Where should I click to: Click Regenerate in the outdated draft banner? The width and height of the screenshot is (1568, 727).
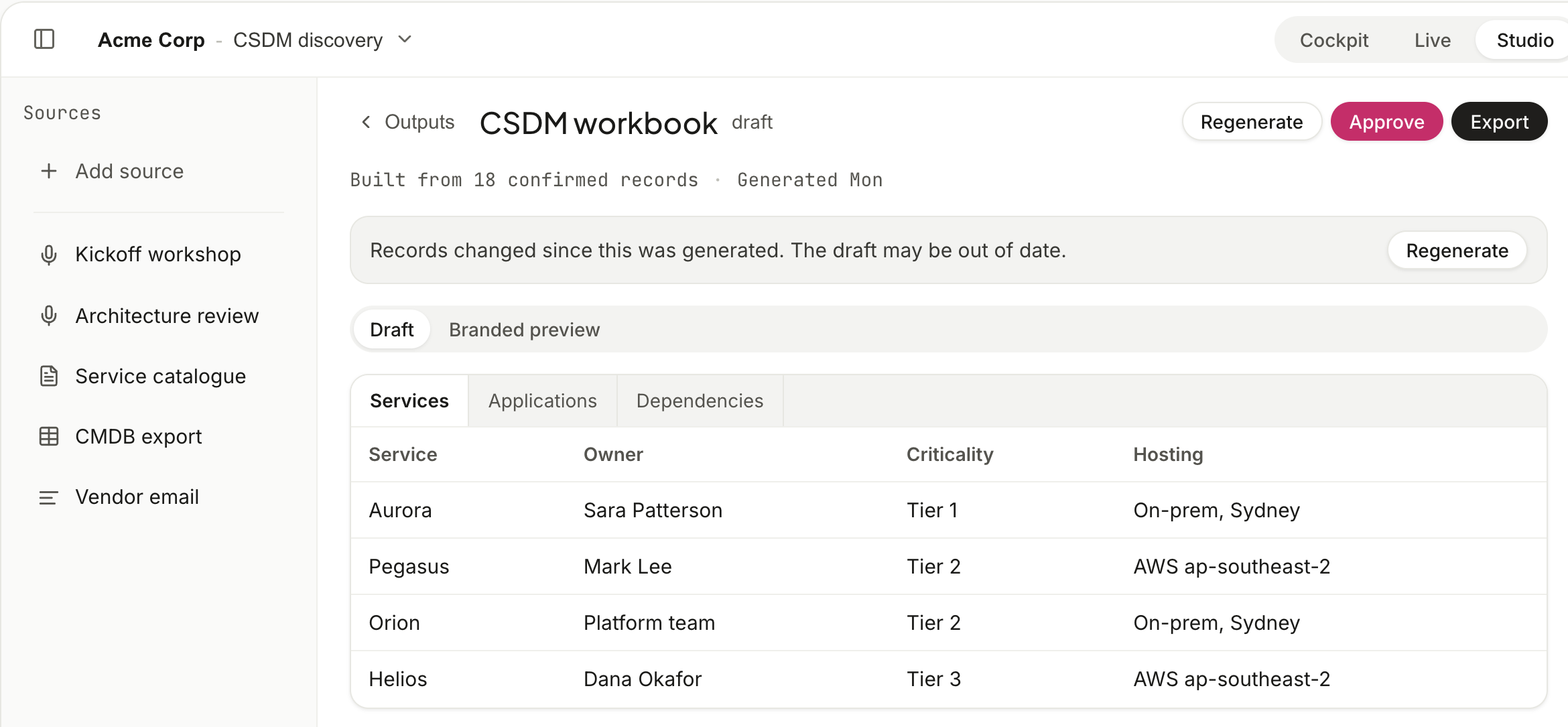coord(1457,251)
